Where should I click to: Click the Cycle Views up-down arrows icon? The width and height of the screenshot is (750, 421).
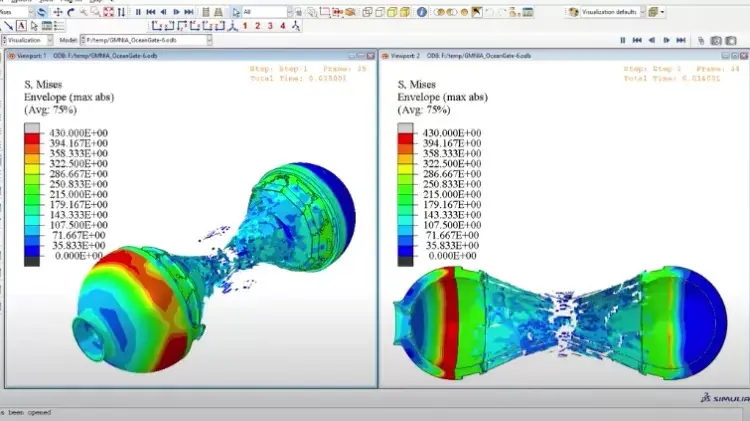[x=121, y=12]
